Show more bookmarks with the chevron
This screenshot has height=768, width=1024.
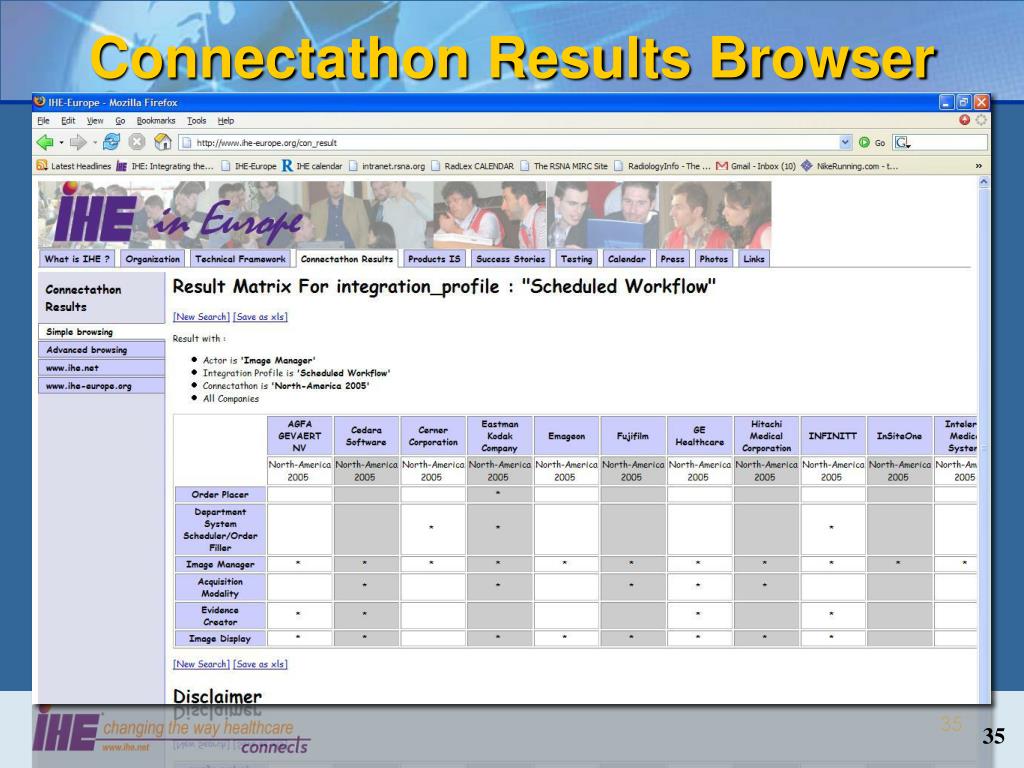pos(978,166)
